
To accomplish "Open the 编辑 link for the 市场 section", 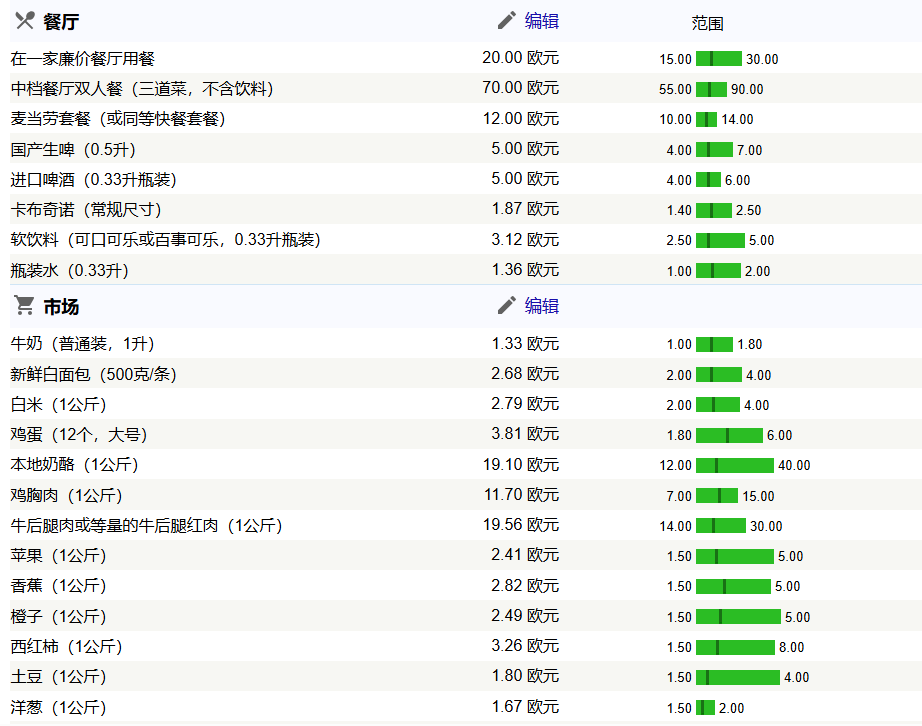I will [x=542, y=306].
